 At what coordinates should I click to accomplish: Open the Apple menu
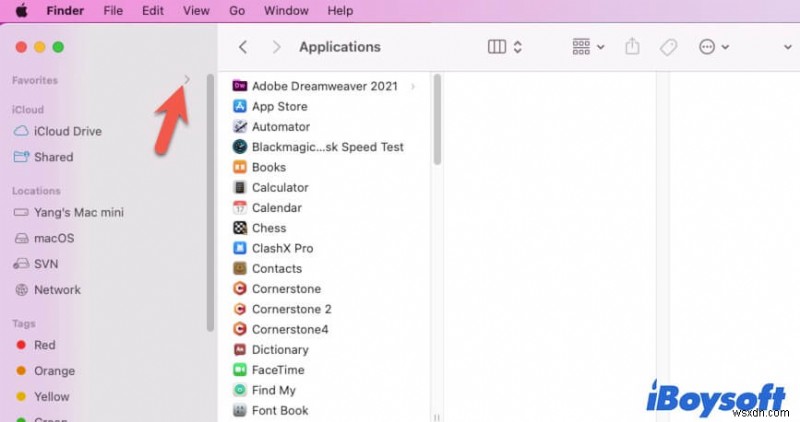click(21, 11)
